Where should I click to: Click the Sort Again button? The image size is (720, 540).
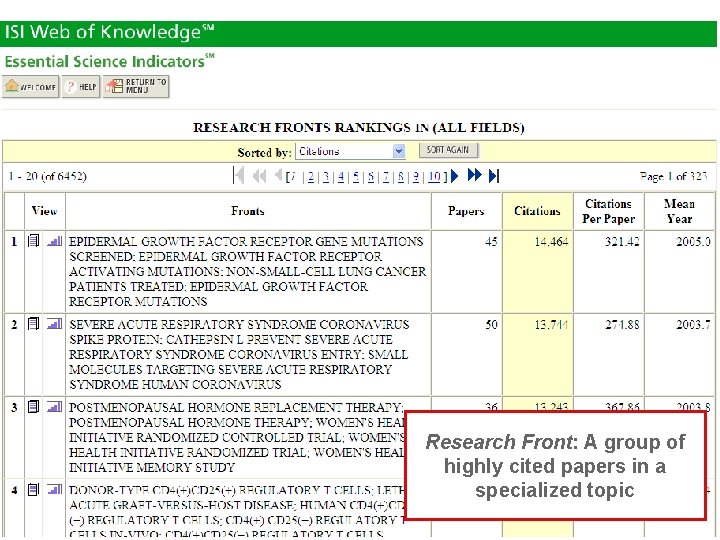tap(448, 150)
